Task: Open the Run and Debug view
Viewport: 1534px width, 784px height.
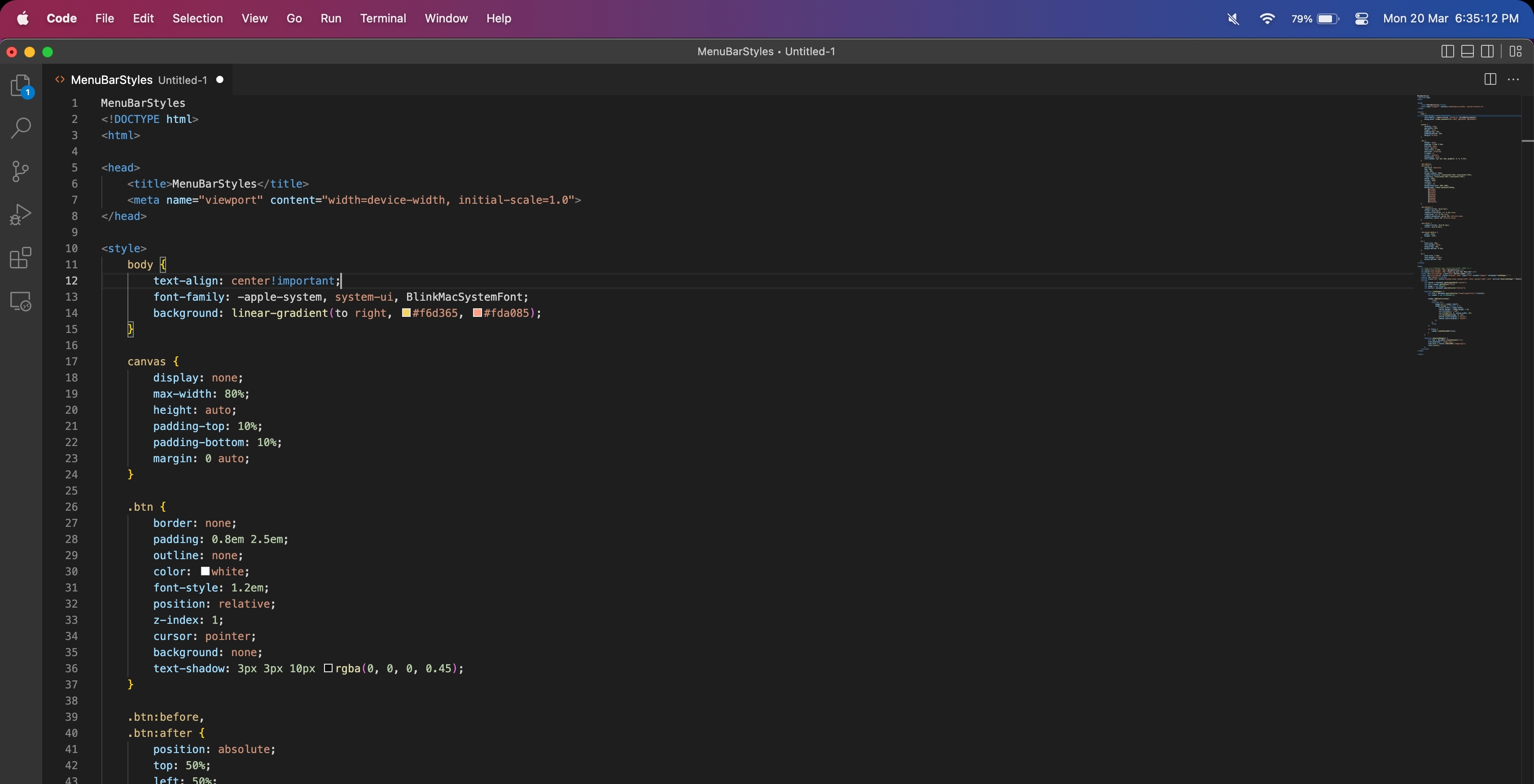Action: 21,215
